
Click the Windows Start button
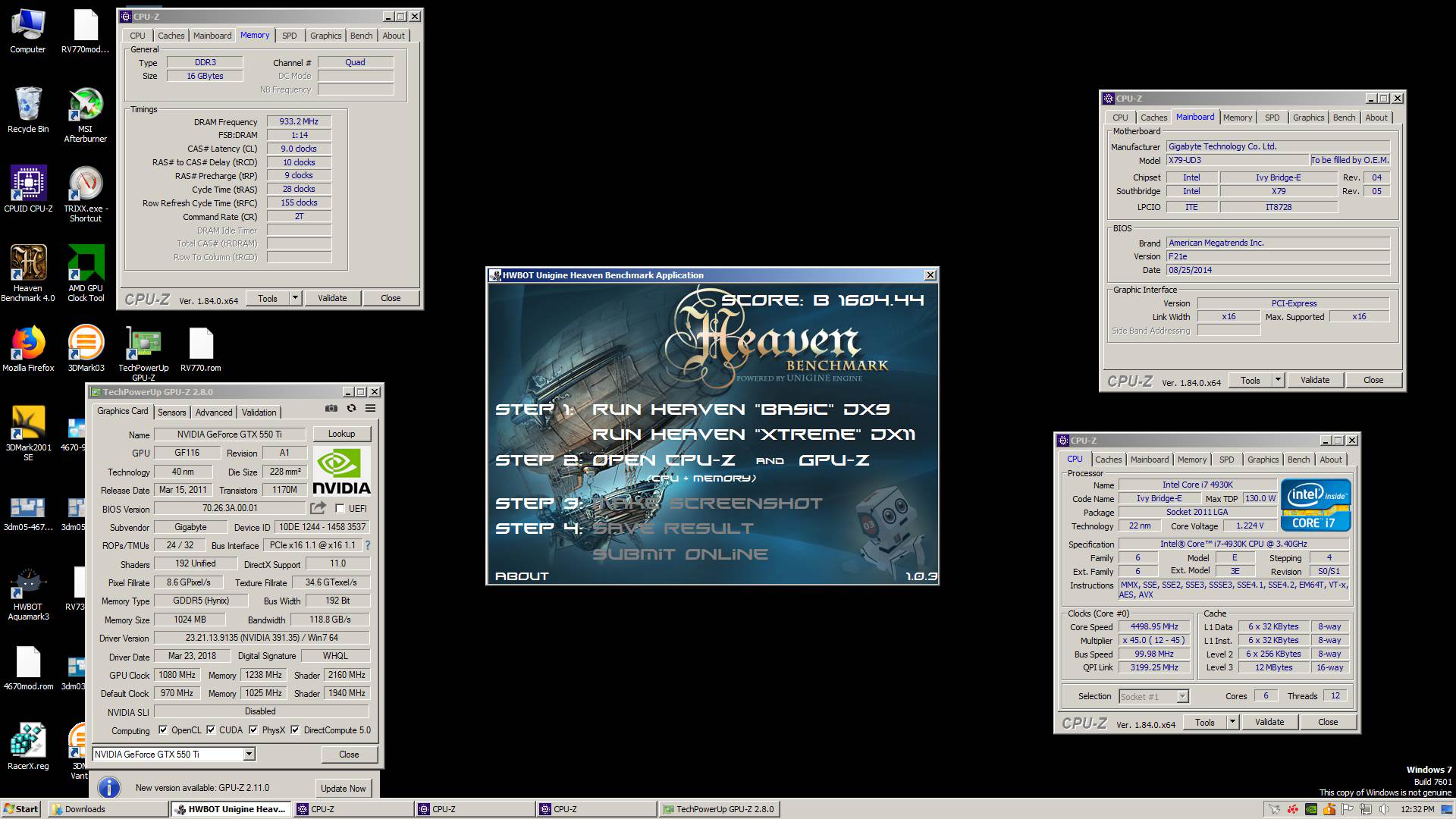[21, 809]
